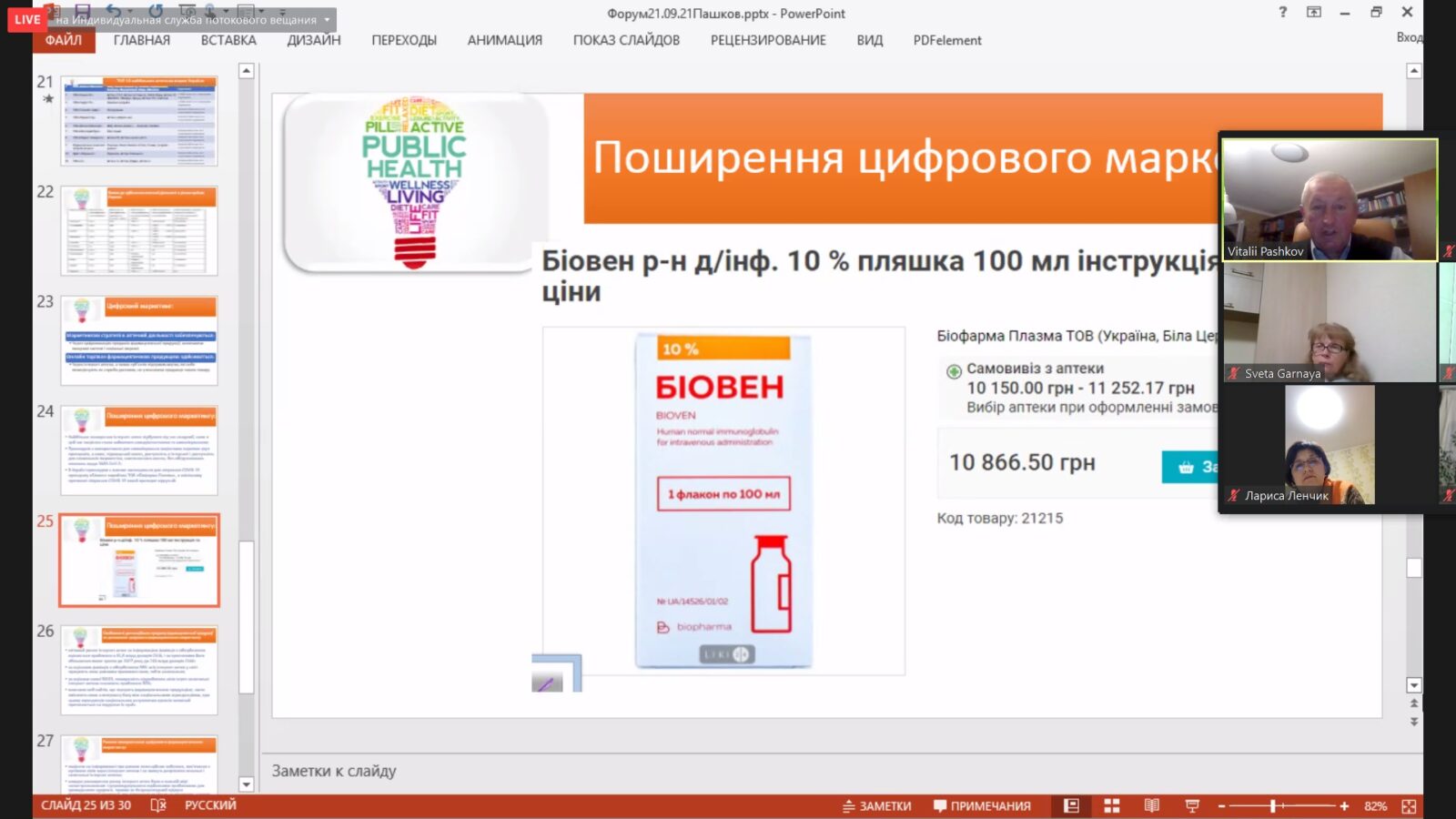Go to next slide double-arrow
This screenshot has width=1456, height=819.
tap(1414, 722)
